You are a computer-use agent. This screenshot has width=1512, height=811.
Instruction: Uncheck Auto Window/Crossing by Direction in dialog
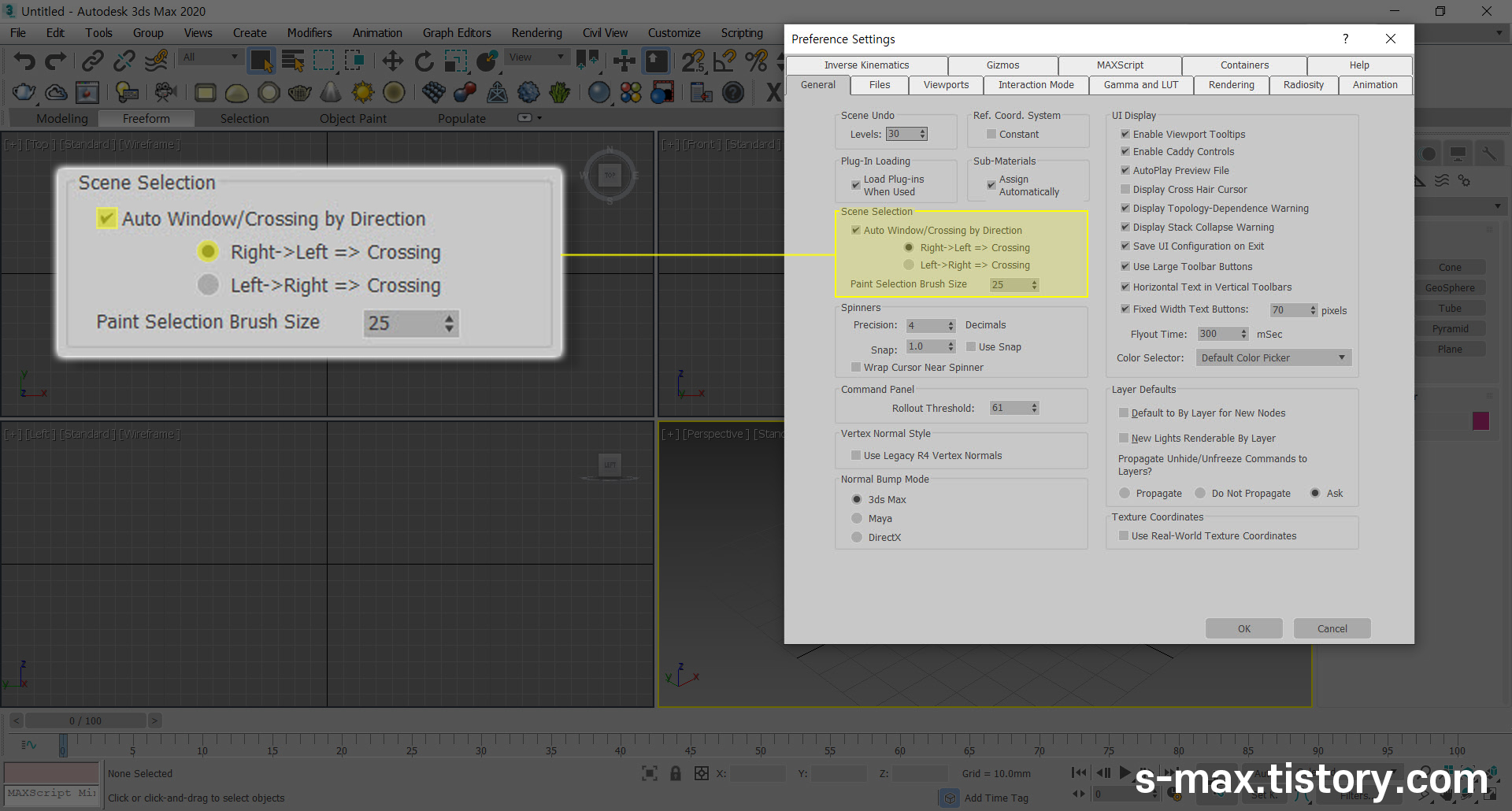(856, 231)
